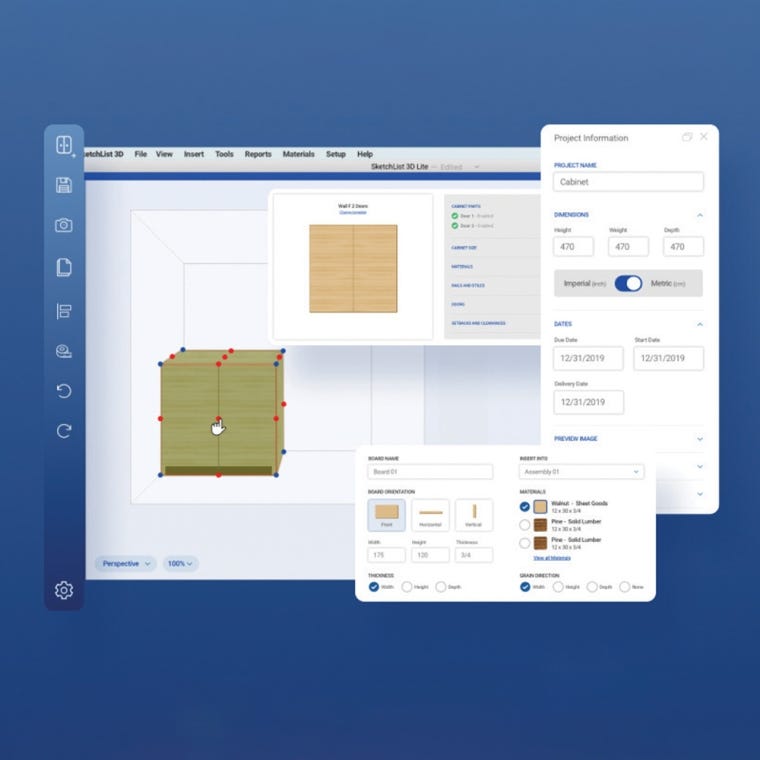Click the green check beside Door 1

click(455, 216)
